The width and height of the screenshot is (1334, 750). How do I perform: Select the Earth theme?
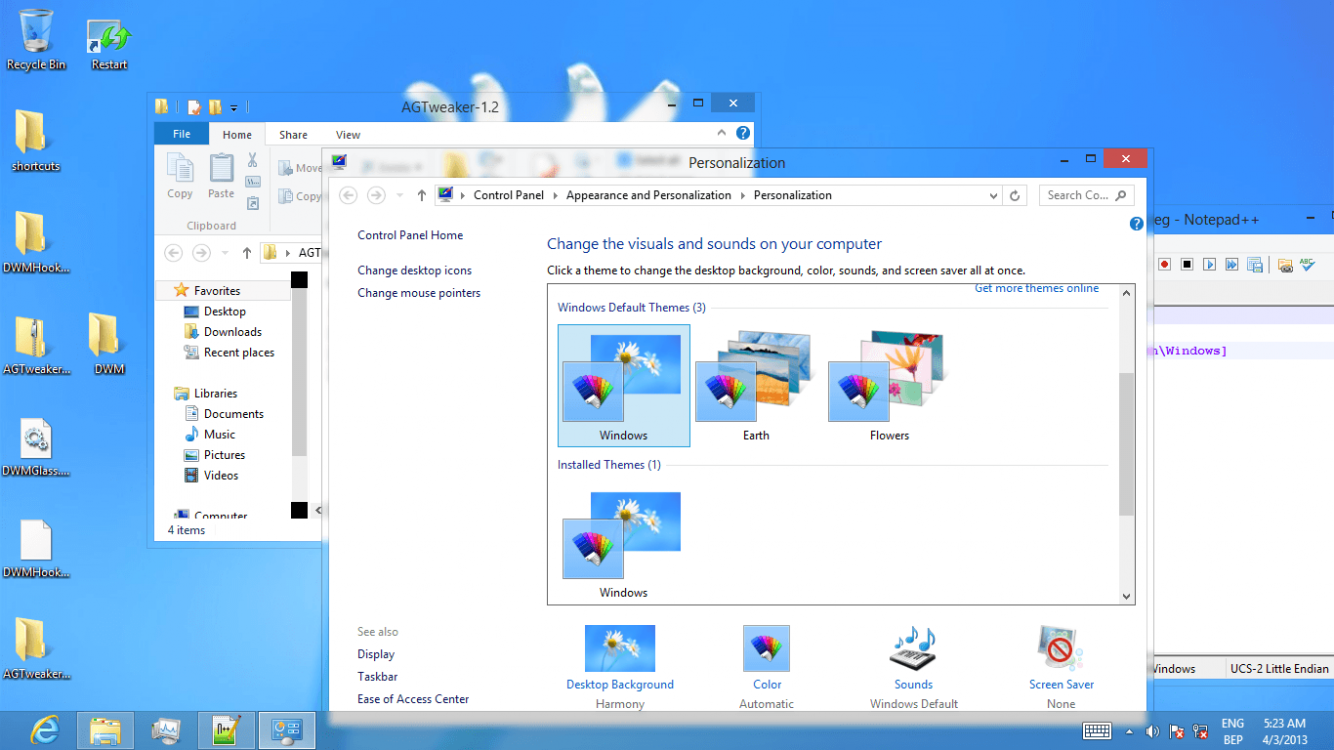pyautogui.click(x=756, y=385)
